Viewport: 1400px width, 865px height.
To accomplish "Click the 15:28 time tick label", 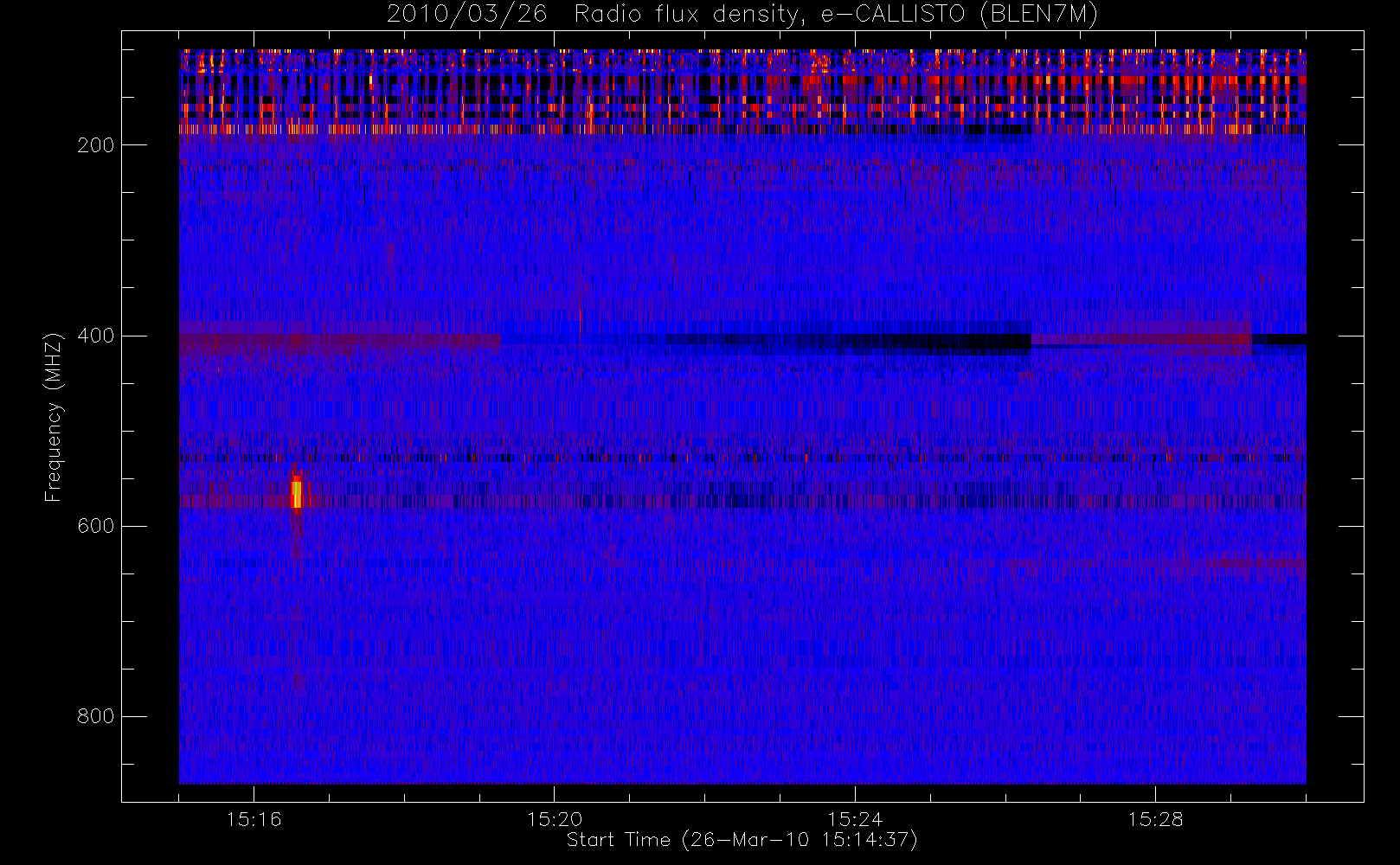I will point(1155,819).
